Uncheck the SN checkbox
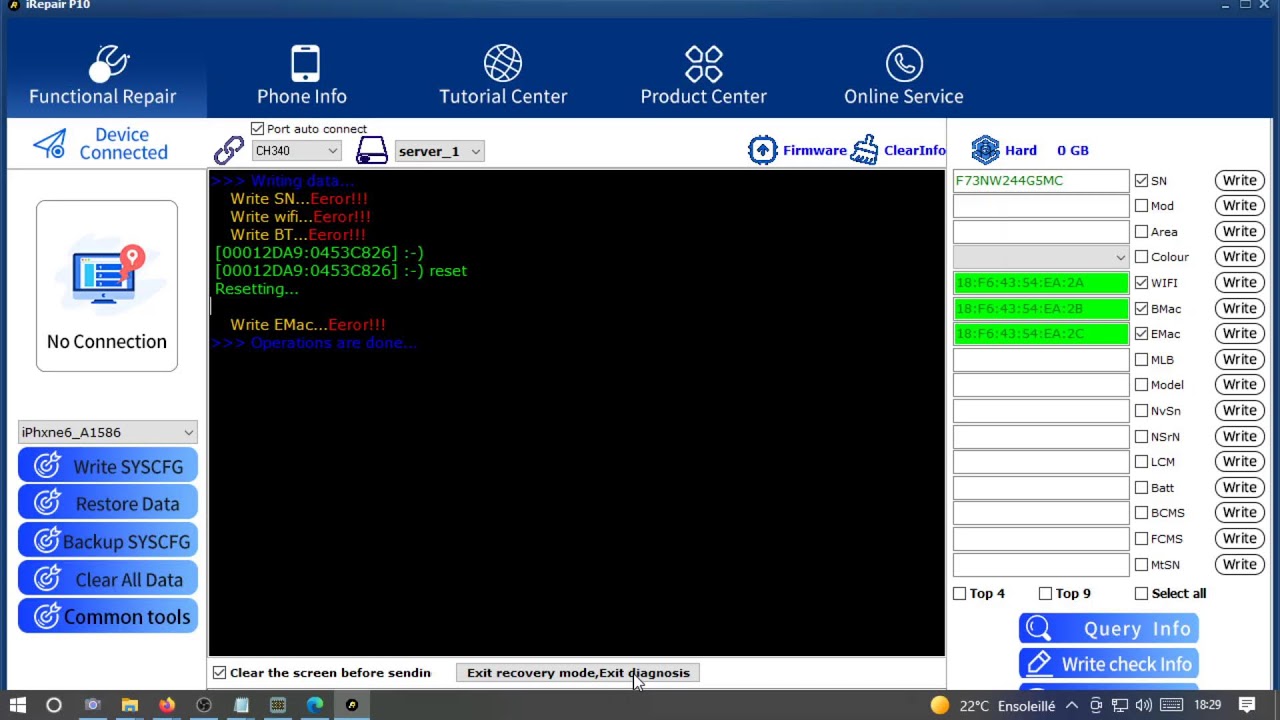The image size is (1280, 720). [1141, 181]
